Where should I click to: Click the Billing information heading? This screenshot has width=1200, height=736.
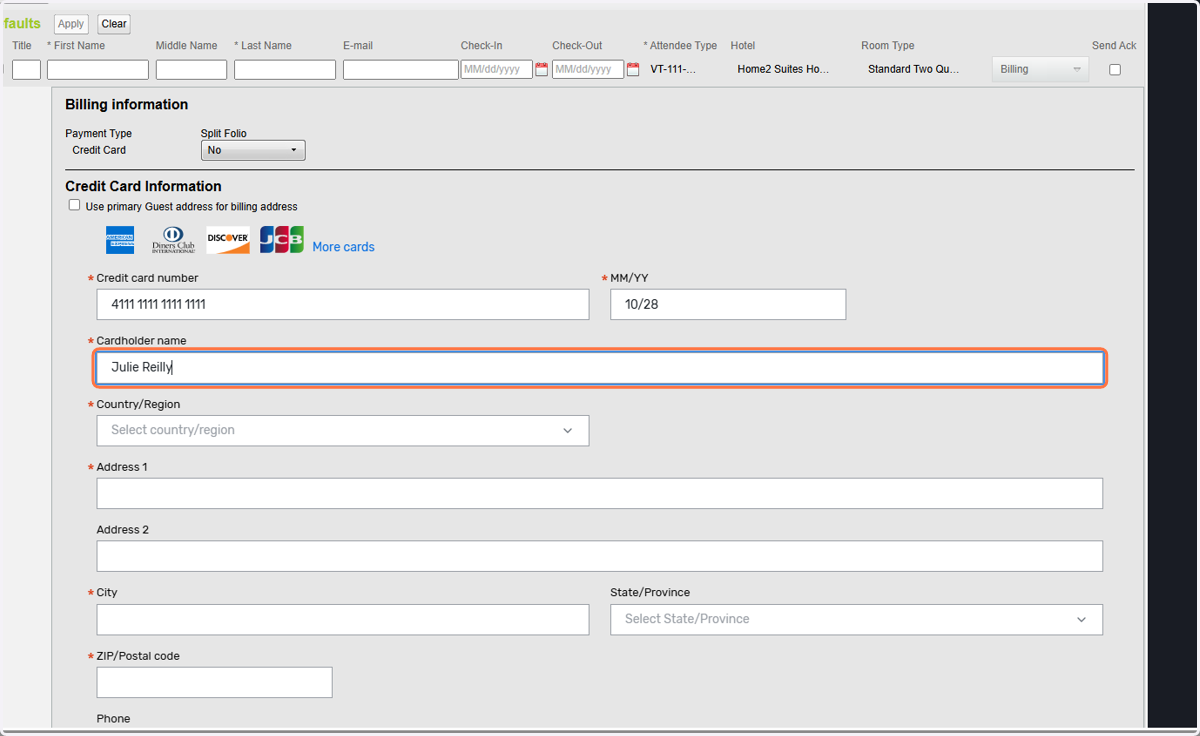(x=127, y=104)
